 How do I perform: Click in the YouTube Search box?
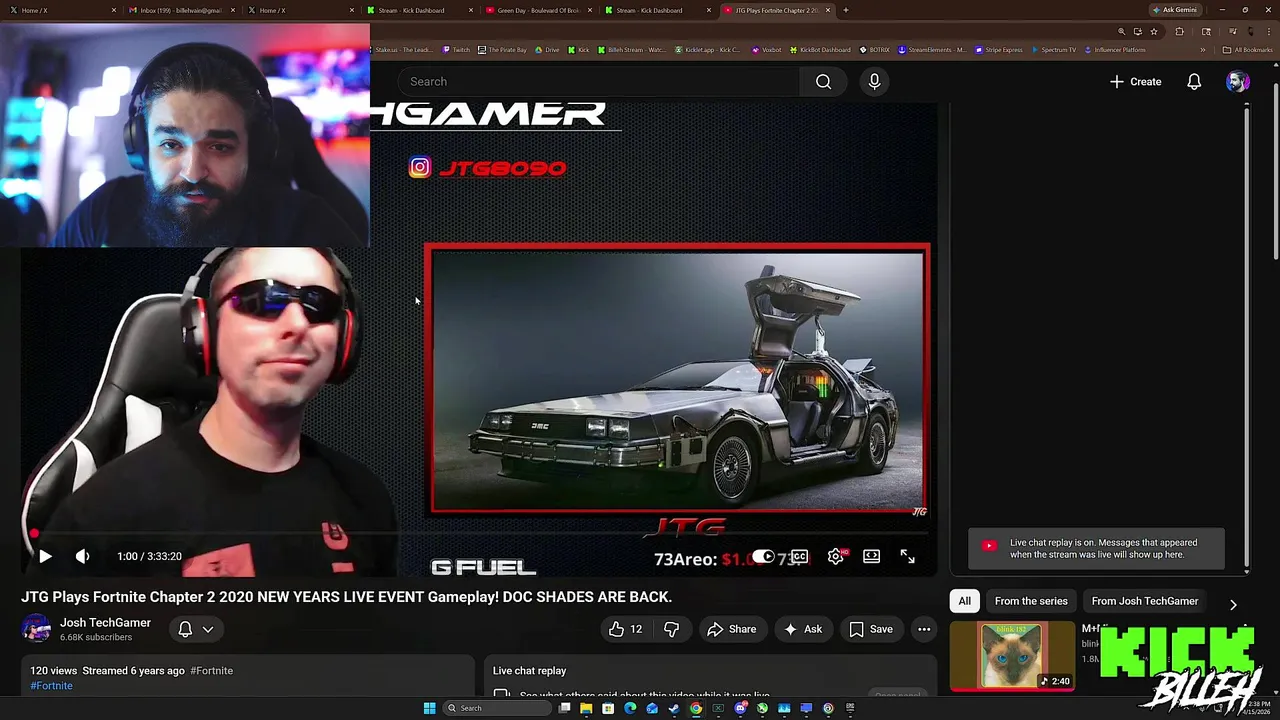point(598,82)
